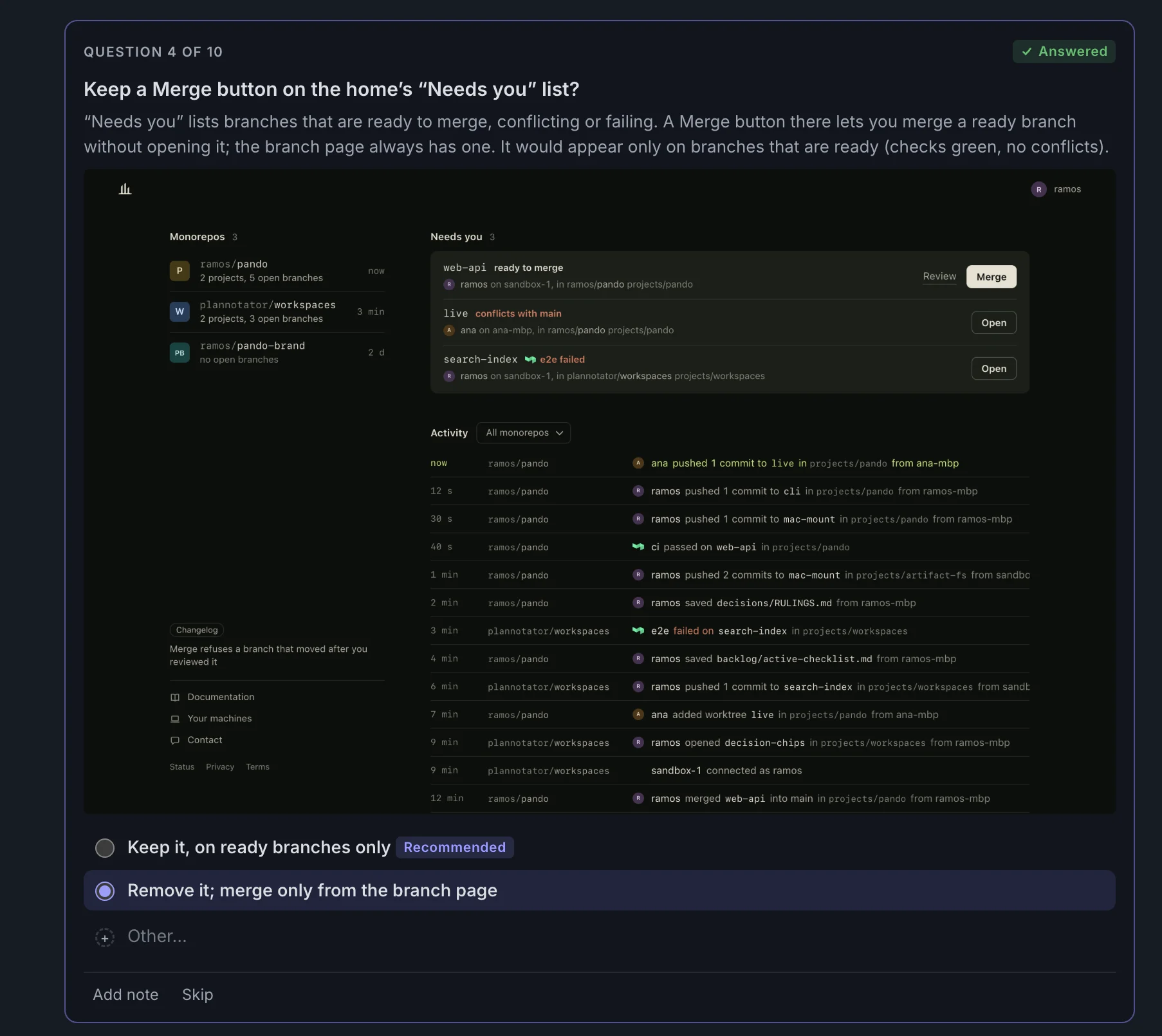
Task: Open the live conflicting branch
Action: coord(994,323)
